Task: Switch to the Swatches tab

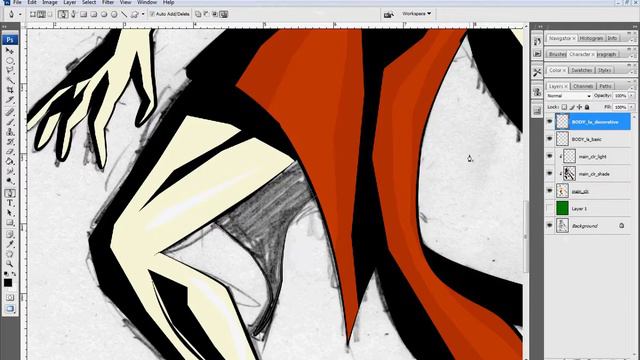Action: pyautogui.click(x=582, y=70)
